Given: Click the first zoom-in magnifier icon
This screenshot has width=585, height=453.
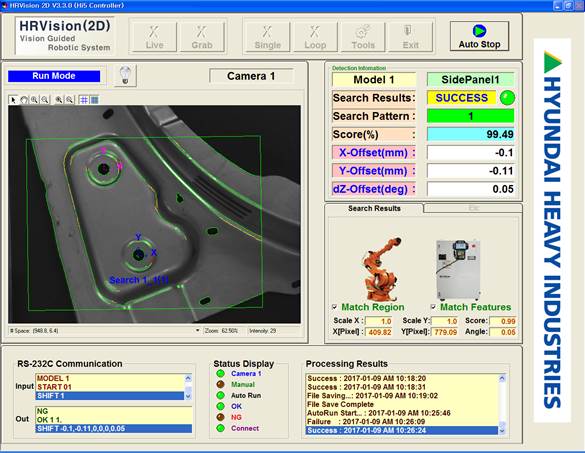Looking at the screenshot, I should 34,100.
